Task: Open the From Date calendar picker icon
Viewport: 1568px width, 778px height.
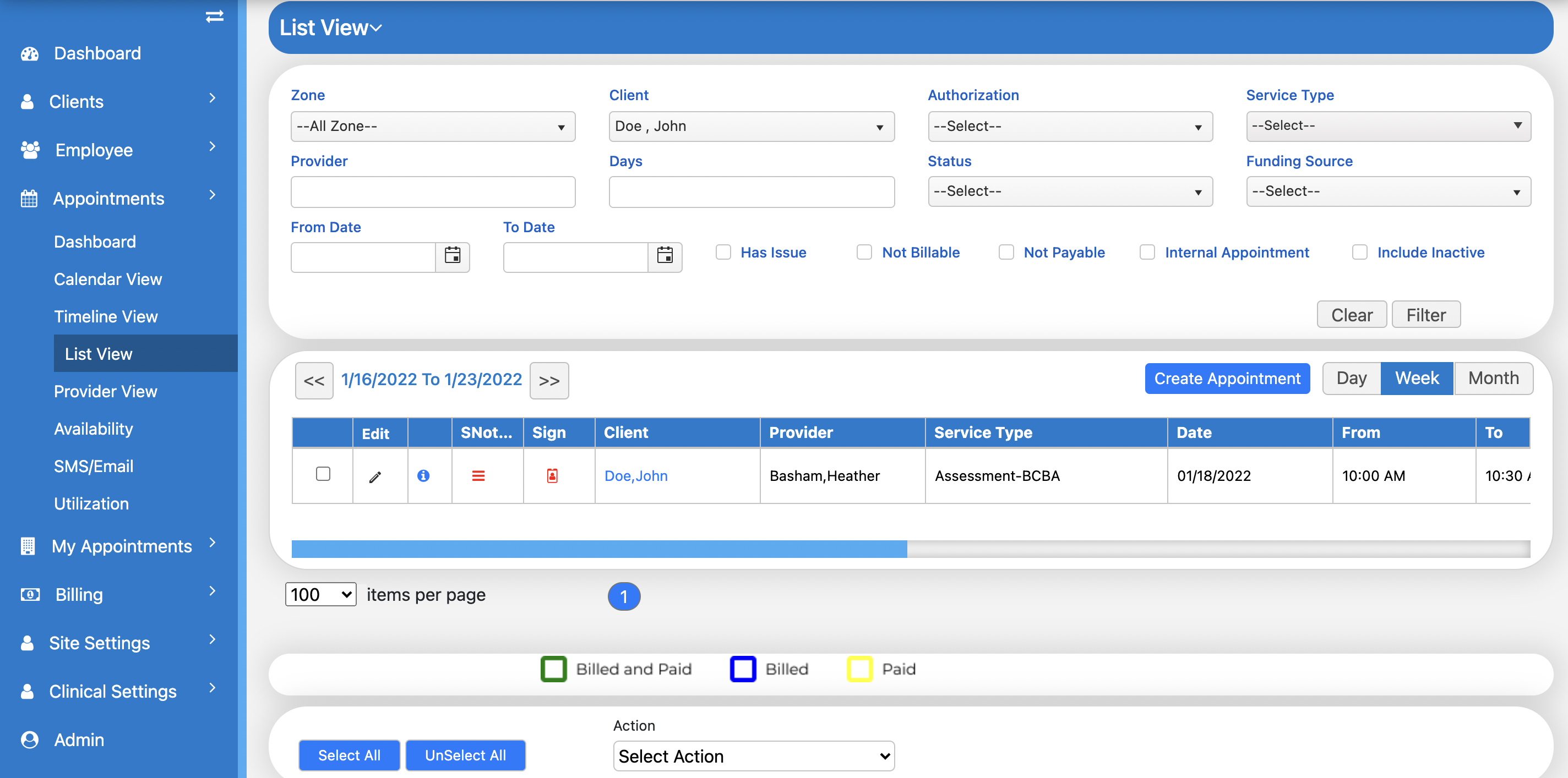Action: [x=452, y=256]
